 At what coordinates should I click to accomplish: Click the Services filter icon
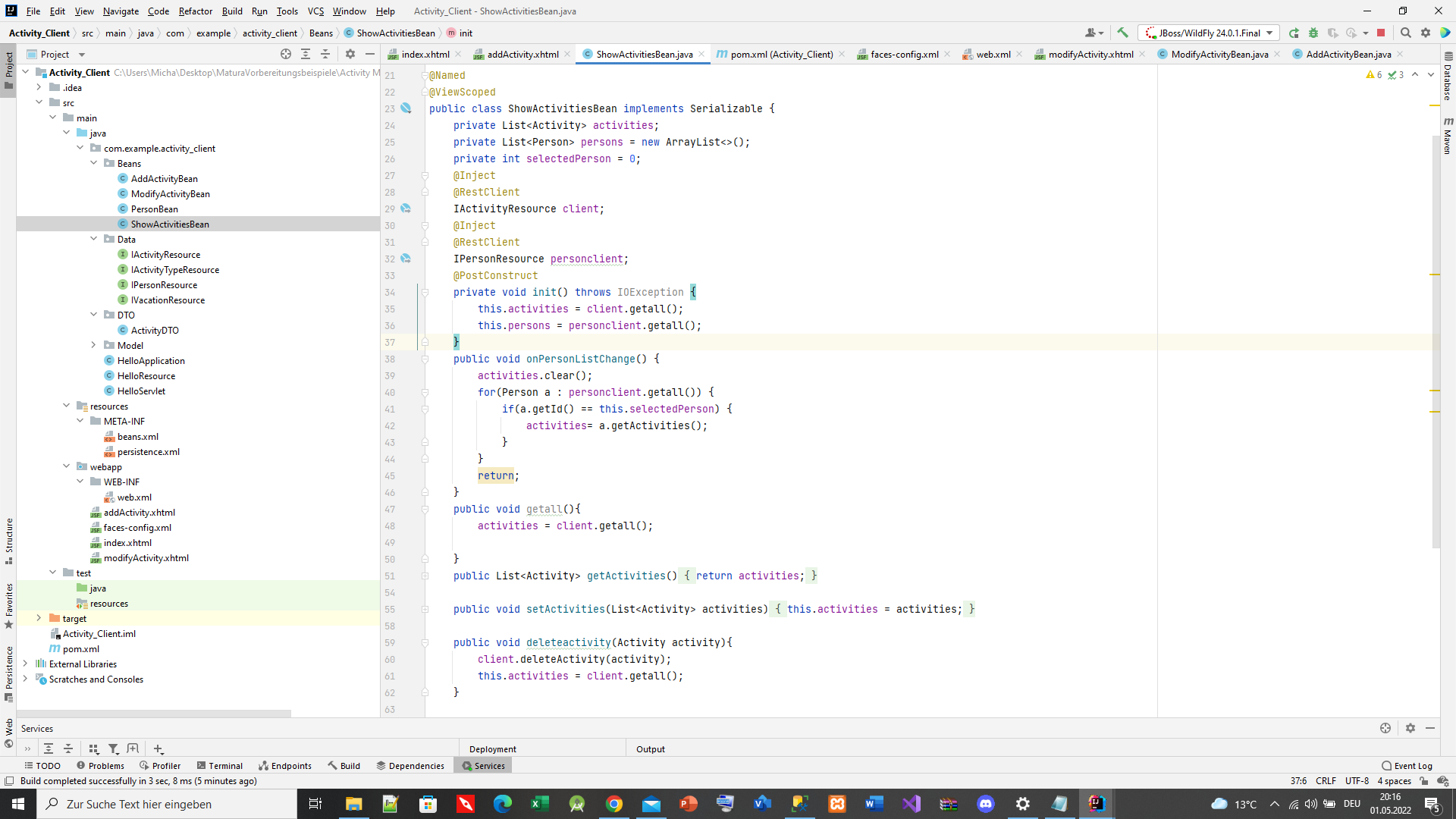pos(113,748)
